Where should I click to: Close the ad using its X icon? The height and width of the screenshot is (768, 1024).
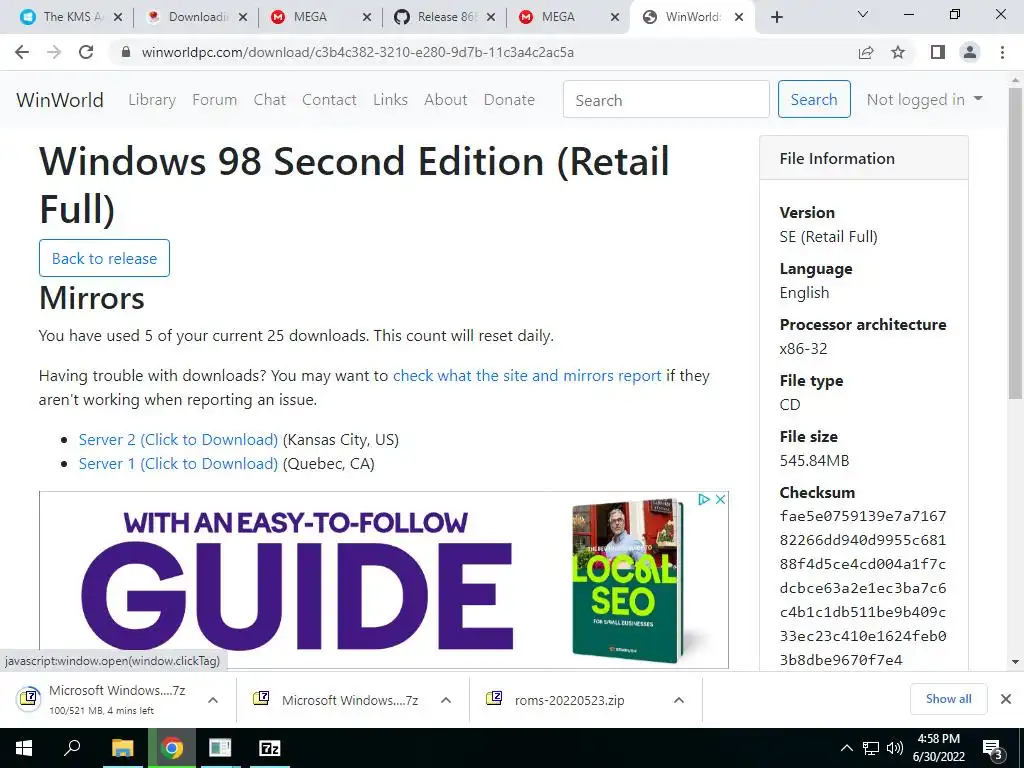tap(720, 500)
